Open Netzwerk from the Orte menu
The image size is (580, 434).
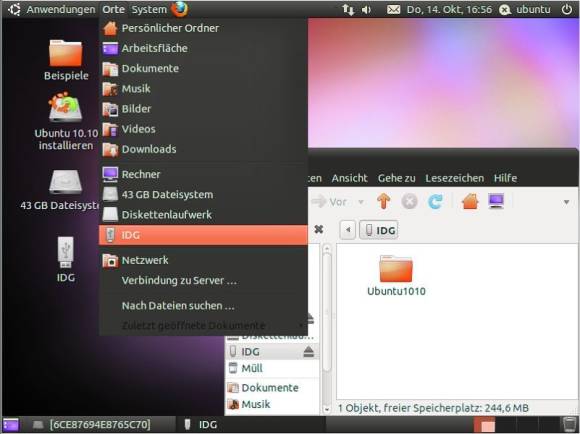coord(203,260)
